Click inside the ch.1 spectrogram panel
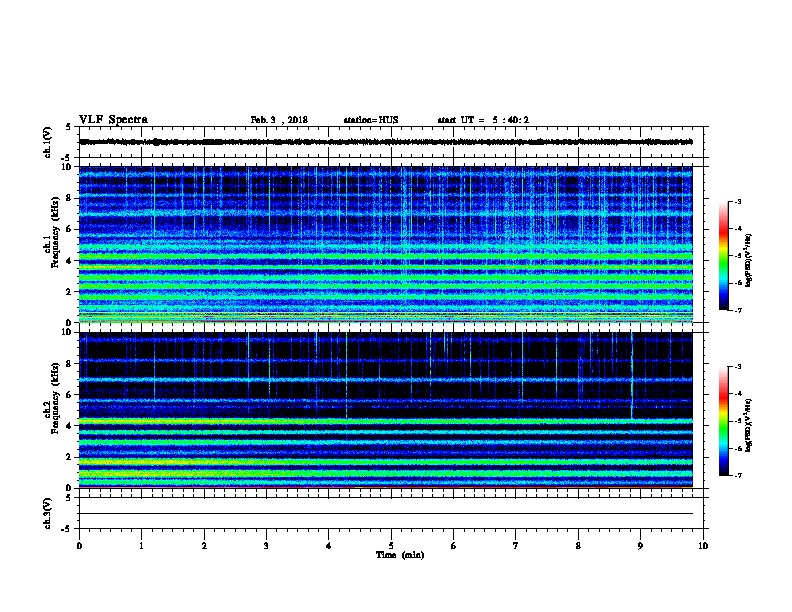The width and height of the screenshot is (792, 612). tap(386, 244)
